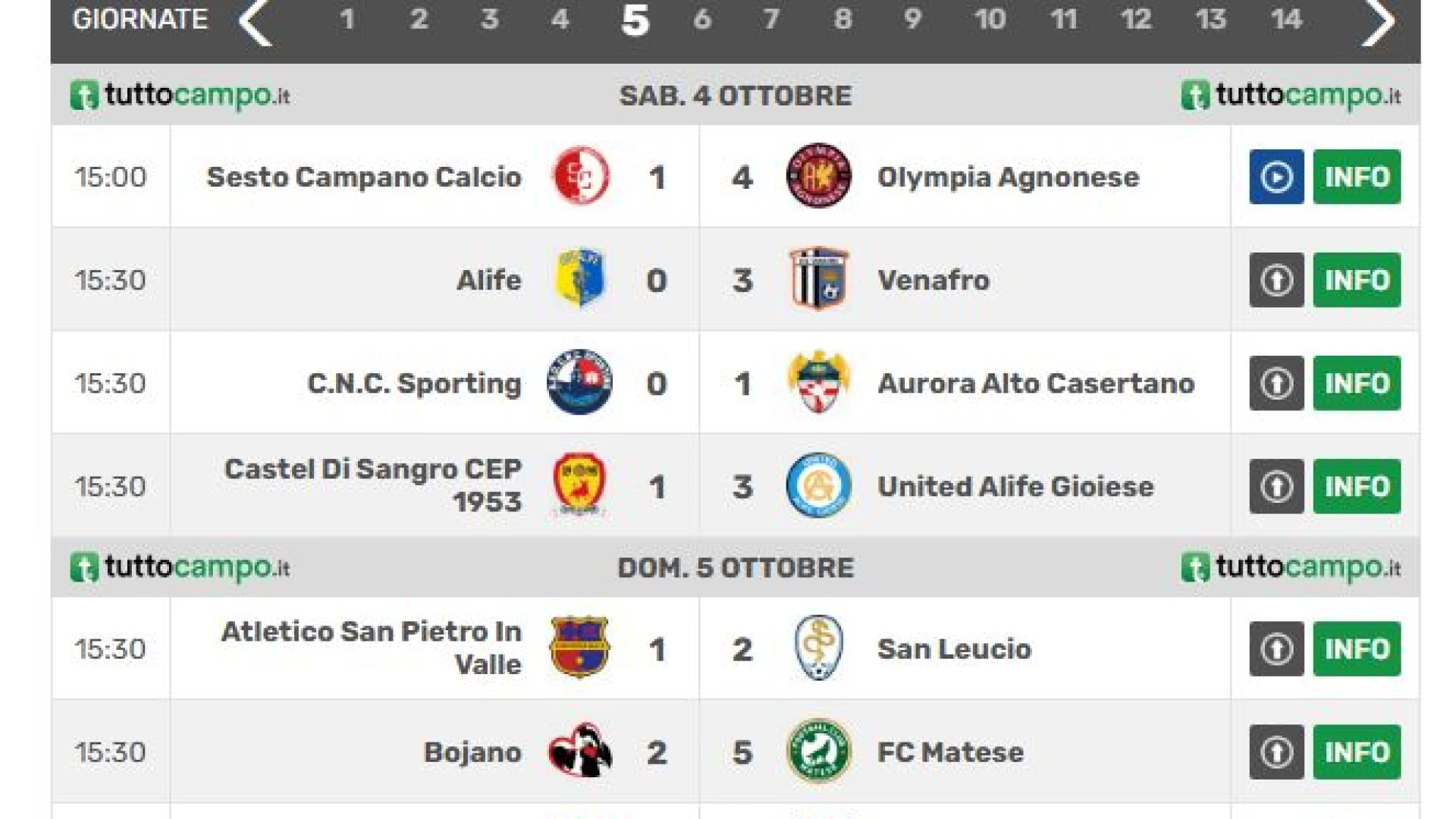Switch to matchday 14
The image size is (1456, 819).
[1286, 19]
